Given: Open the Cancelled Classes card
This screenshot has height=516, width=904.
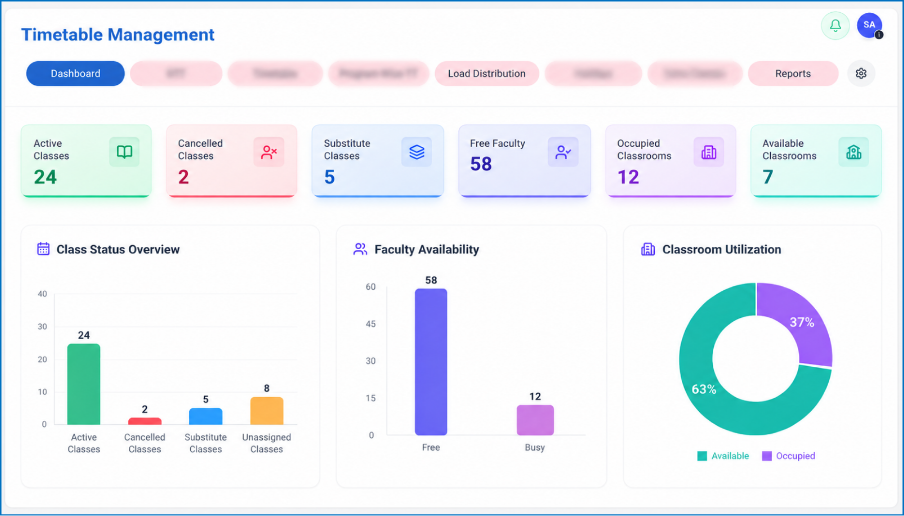Looking at the screenshot, I should 232,161.
